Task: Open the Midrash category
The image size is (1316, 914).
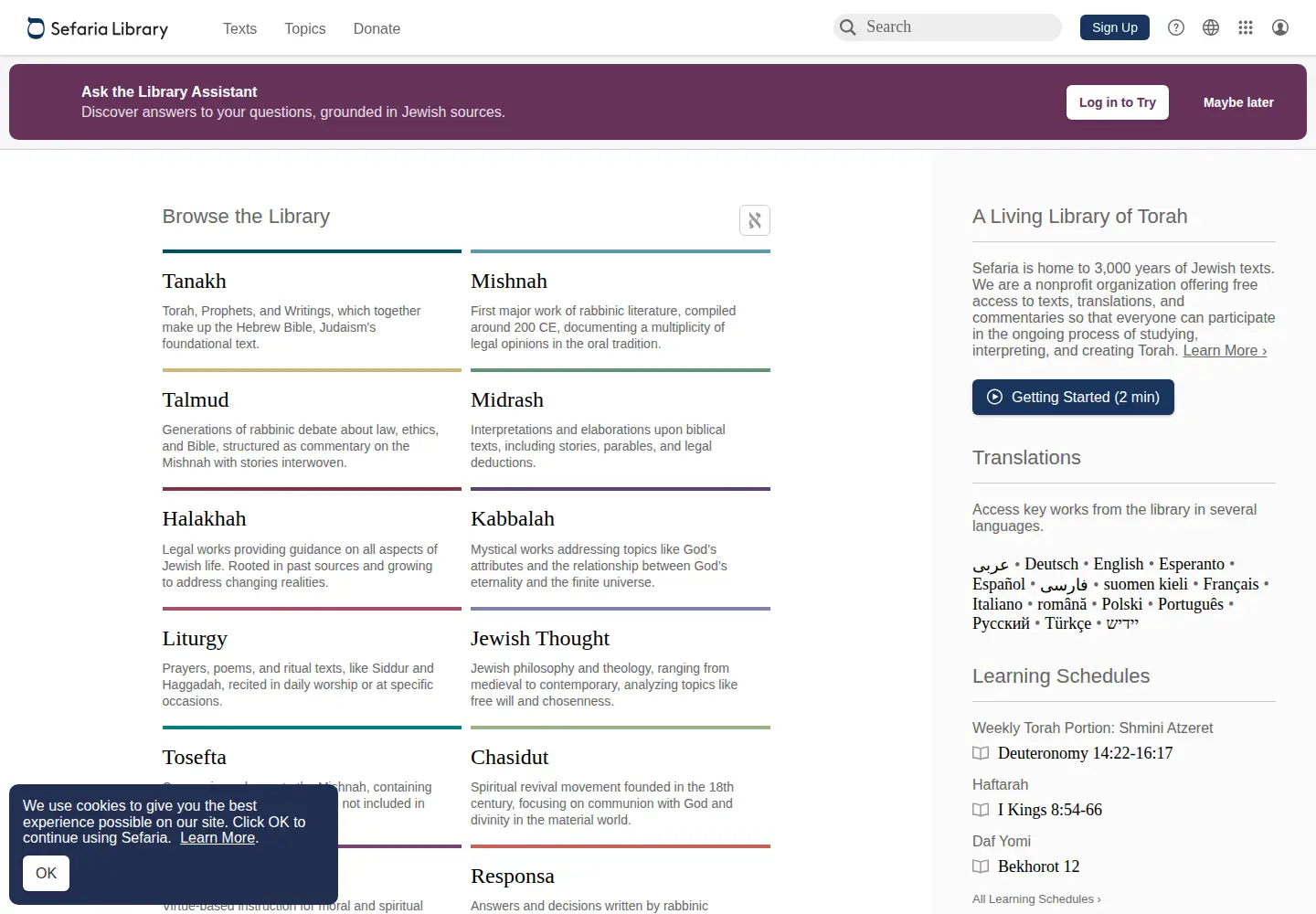Action: [507, 400]
